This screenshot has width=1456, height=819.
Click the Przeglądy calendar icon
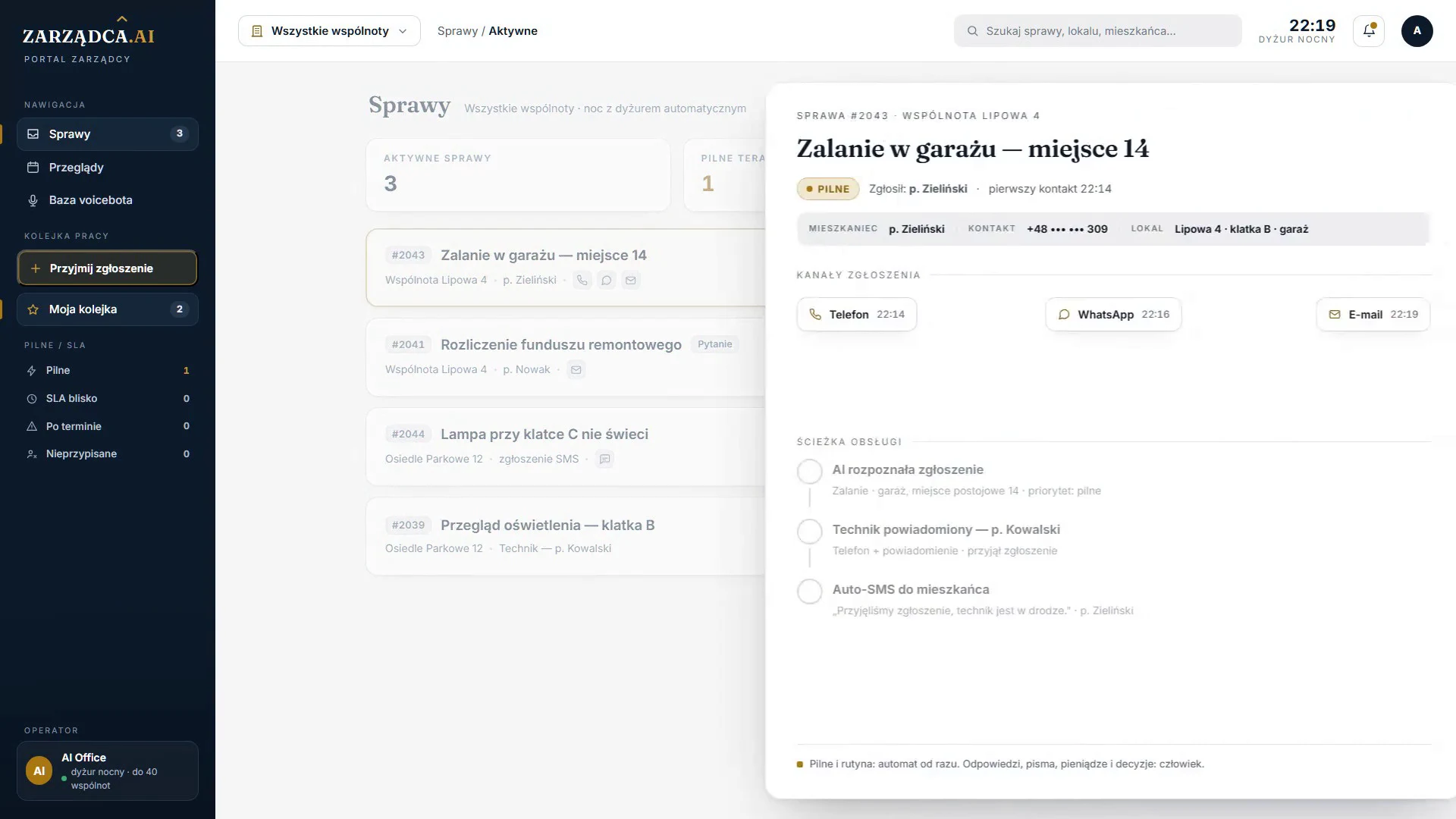point(33,168)
